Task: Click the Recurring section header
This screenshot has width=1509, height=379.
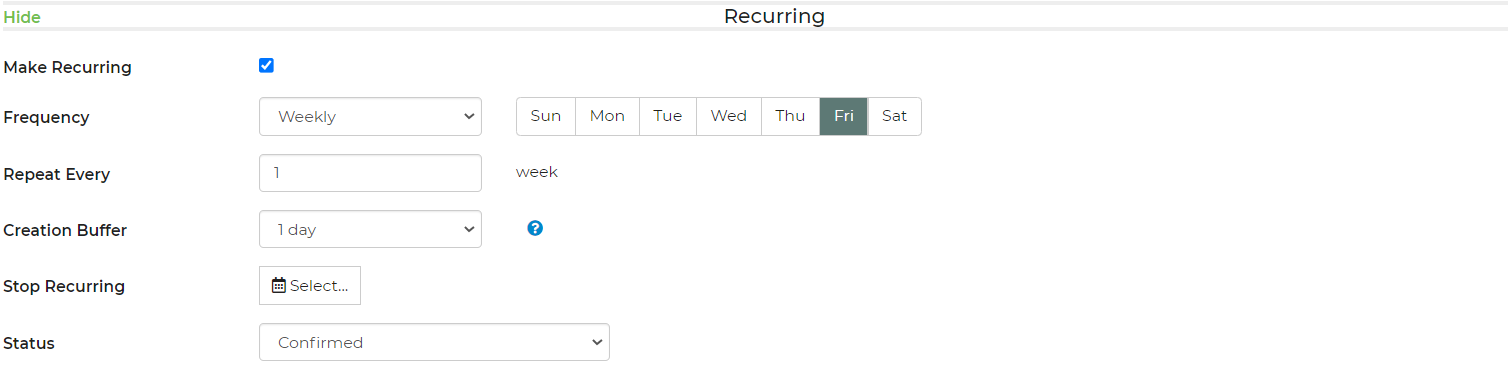Action: click(x=774, y=16)
